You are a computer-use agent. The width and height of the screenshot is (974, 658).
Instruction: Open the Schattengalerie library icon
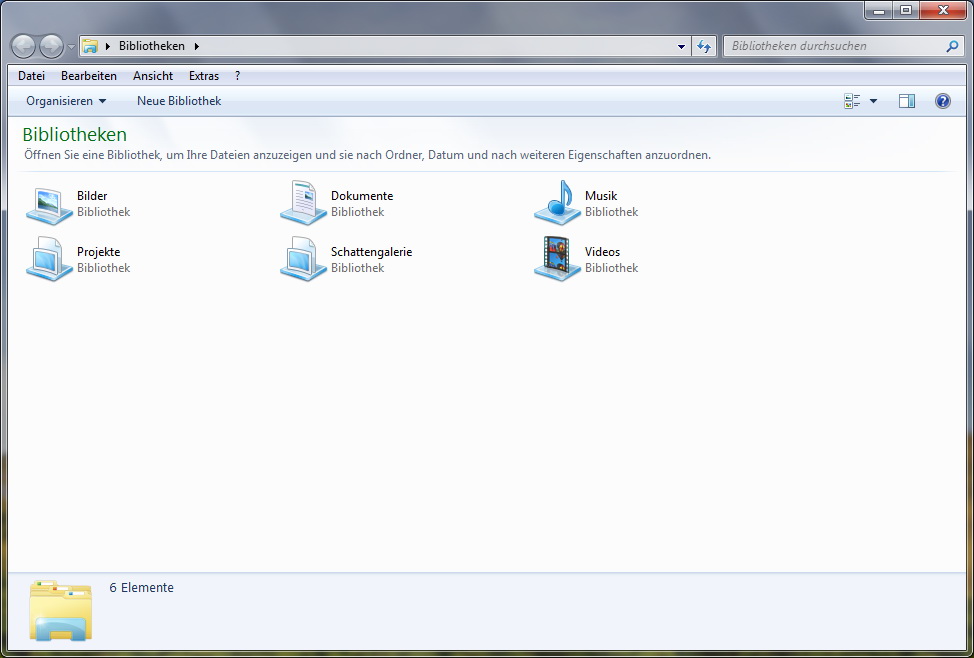point(303,259)
